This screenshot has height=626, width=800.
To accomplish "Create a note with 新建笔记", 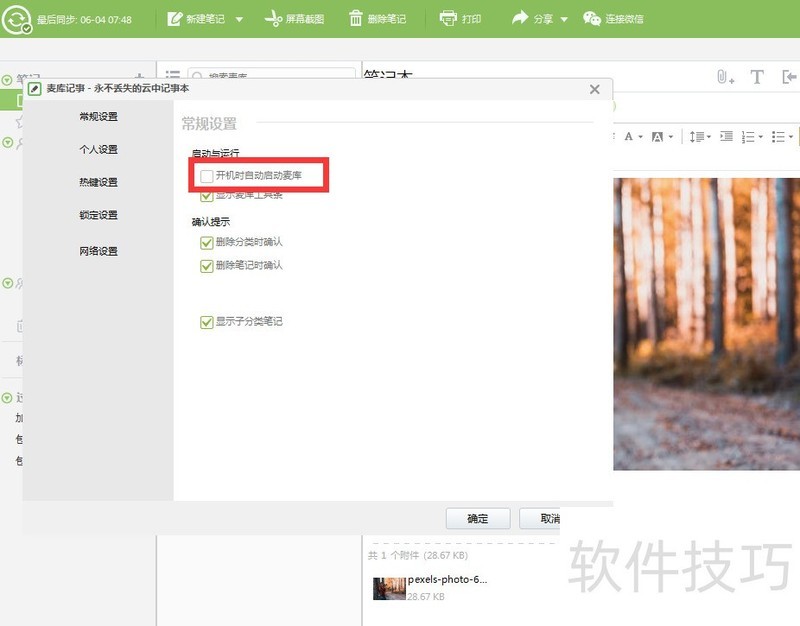I will (196, 19).
